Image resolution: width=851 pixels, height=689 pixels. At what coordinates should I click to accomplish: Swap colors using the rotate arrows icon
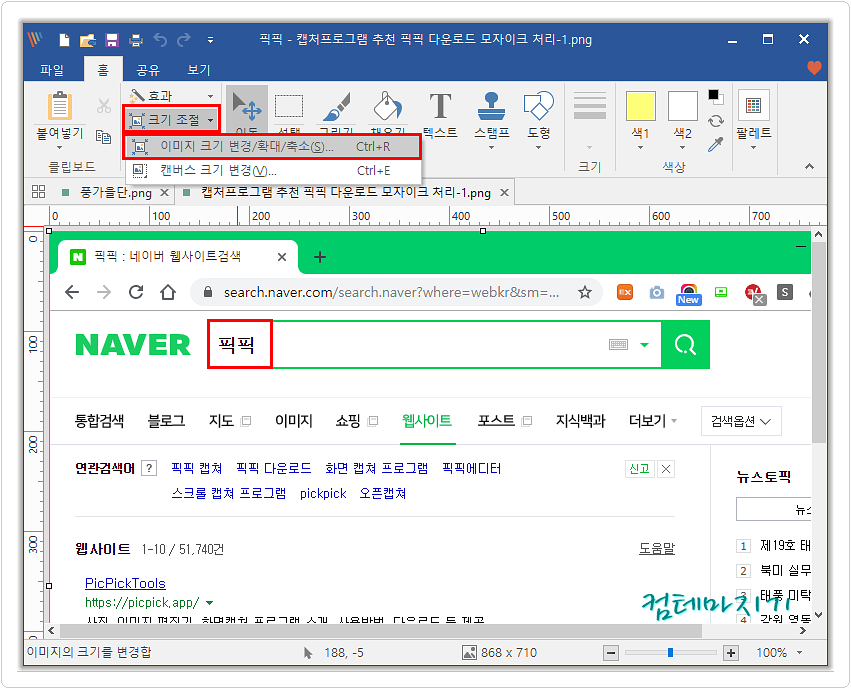716,120
